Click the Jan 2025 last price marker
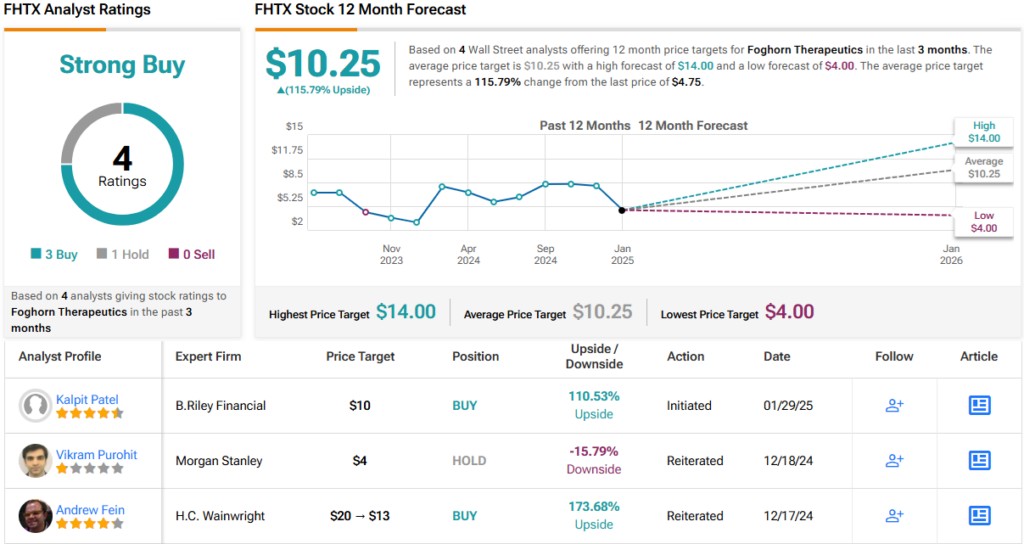The height and width of the screenshot is (544, 1024). 622,210
